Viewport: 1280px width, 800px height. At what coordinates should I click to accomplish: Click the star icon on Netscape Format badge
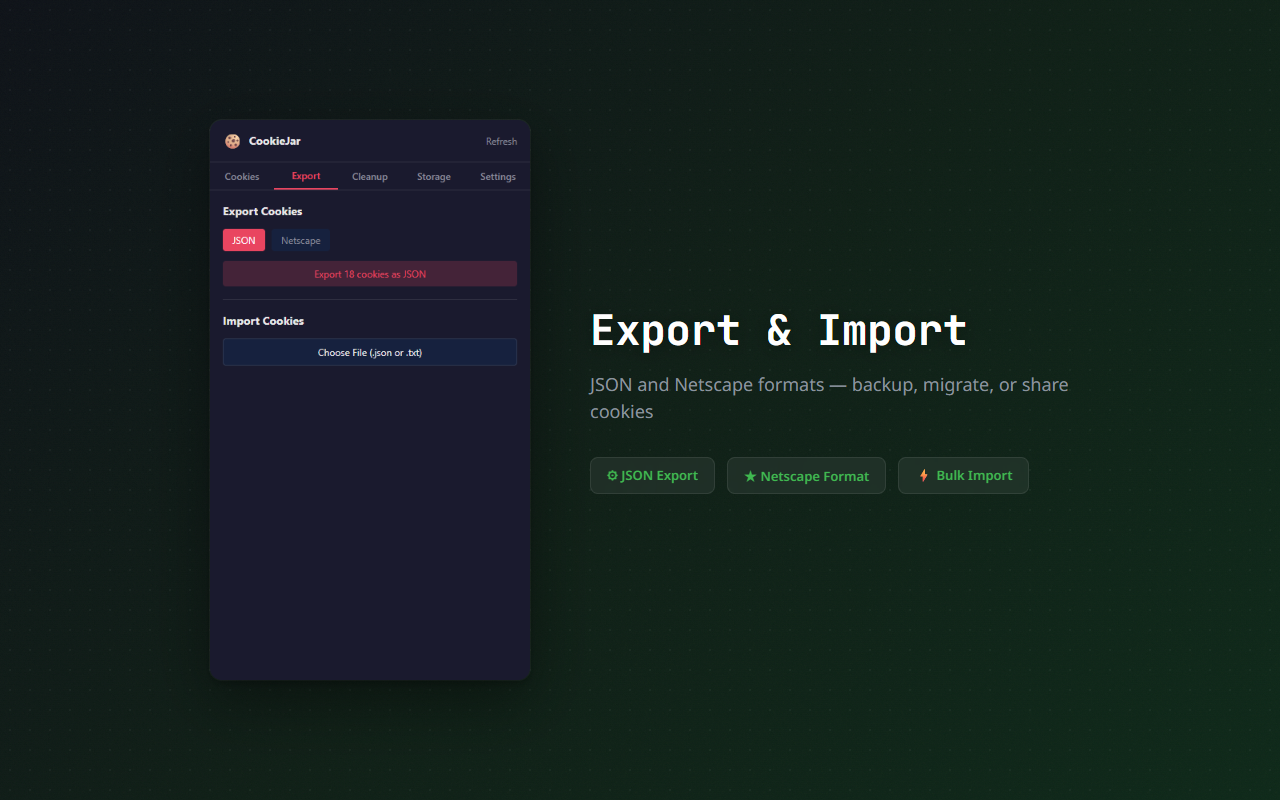click(751, 476)
